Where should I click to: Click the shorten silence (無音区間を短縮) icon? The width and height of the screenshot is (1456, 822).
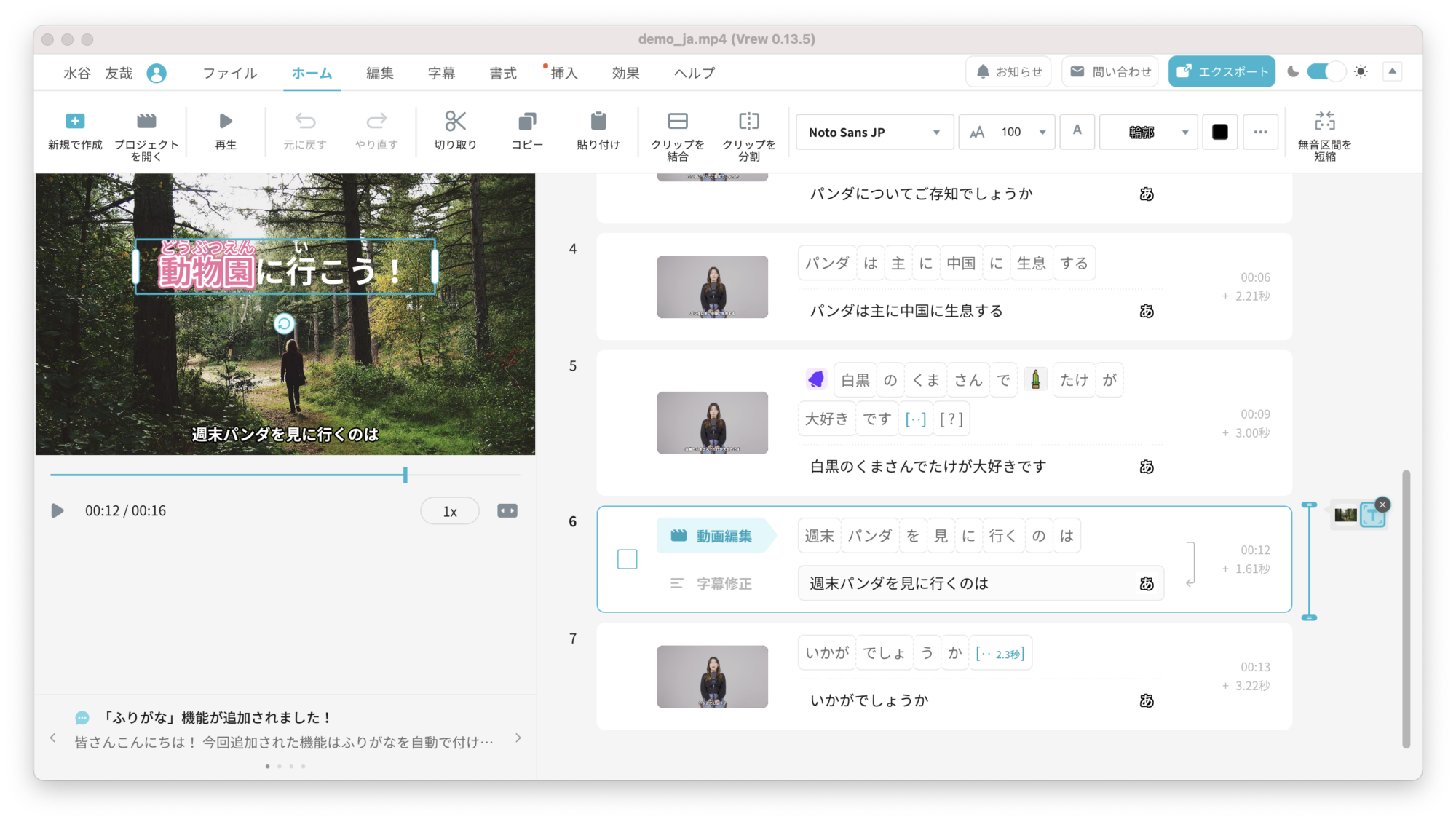(1324, 121)
